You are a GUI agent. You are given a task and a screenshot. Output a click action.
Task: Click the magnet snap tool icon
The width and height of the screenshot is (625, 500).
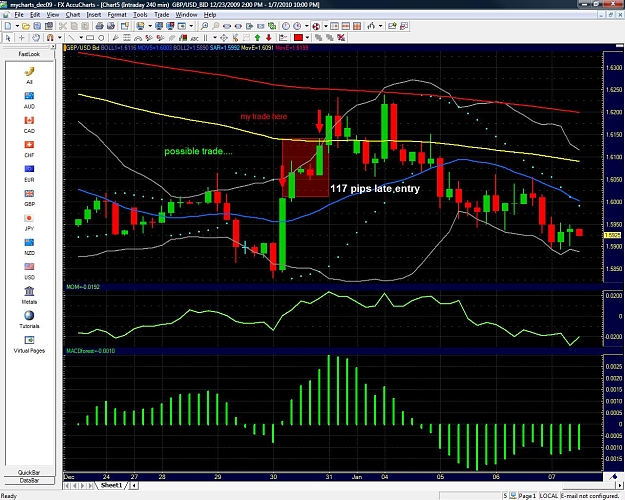(50, 37)
